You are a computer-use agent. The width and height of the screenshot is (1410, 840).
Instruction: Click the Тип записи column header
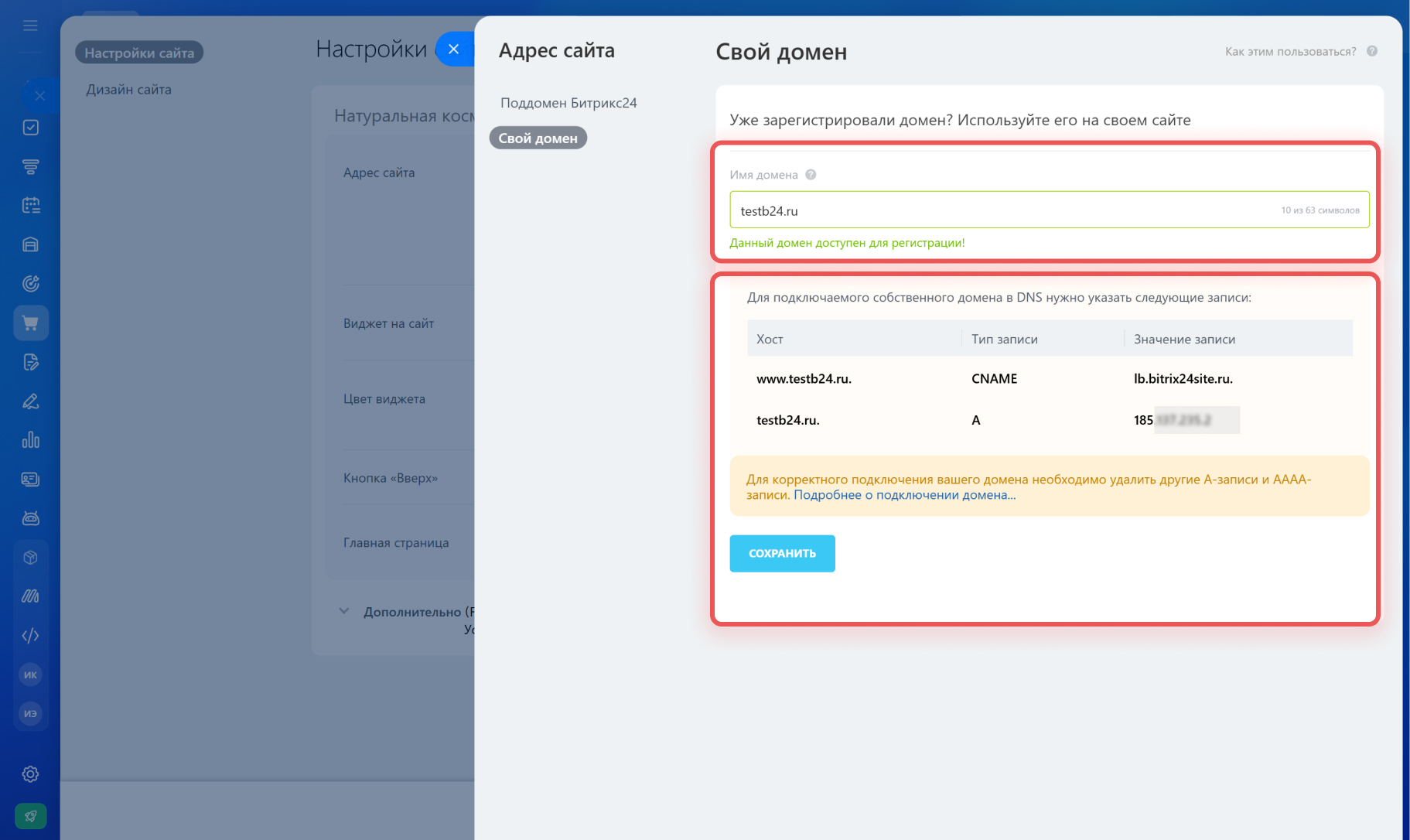pos(1005,339)
